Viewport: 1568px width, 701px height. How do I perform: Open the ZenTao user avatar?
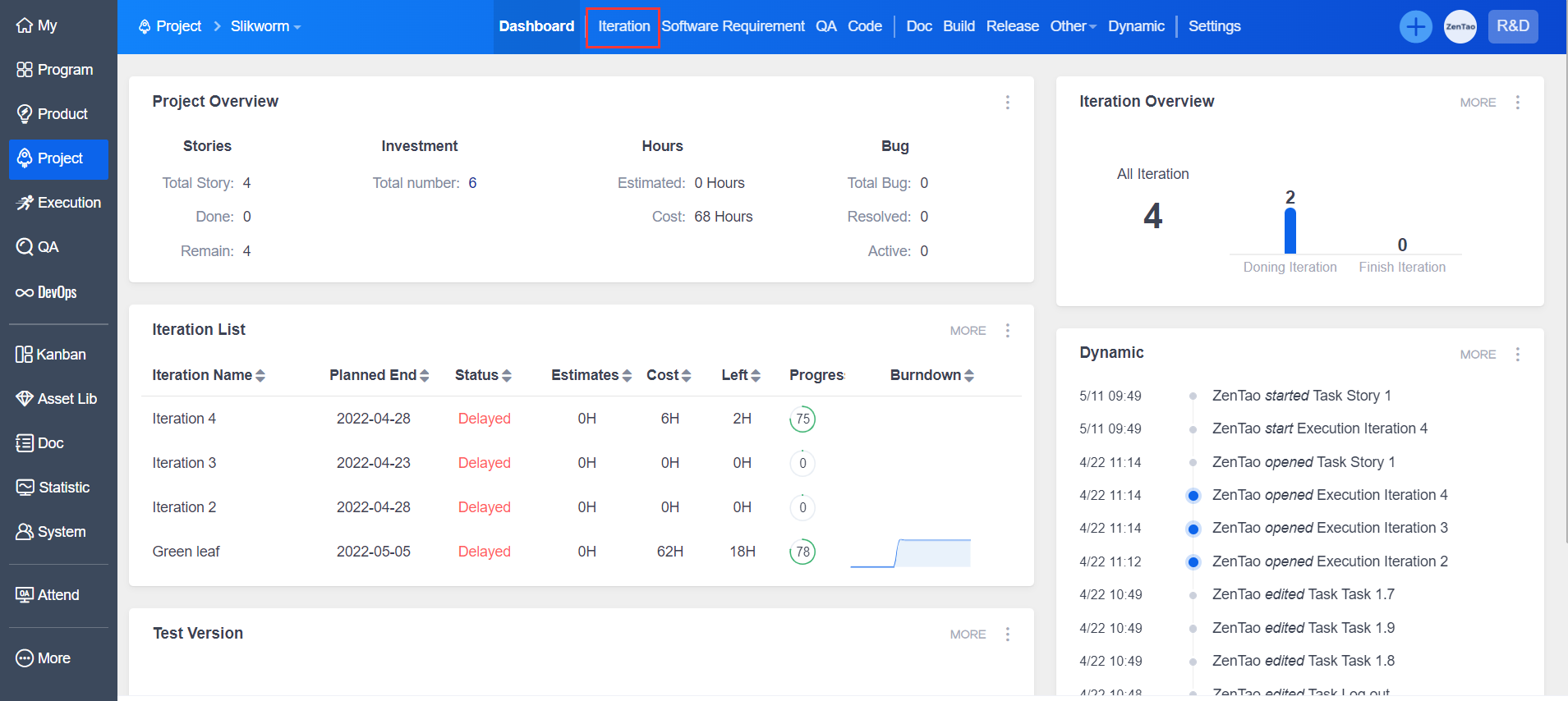click(x=1460, y=26)
